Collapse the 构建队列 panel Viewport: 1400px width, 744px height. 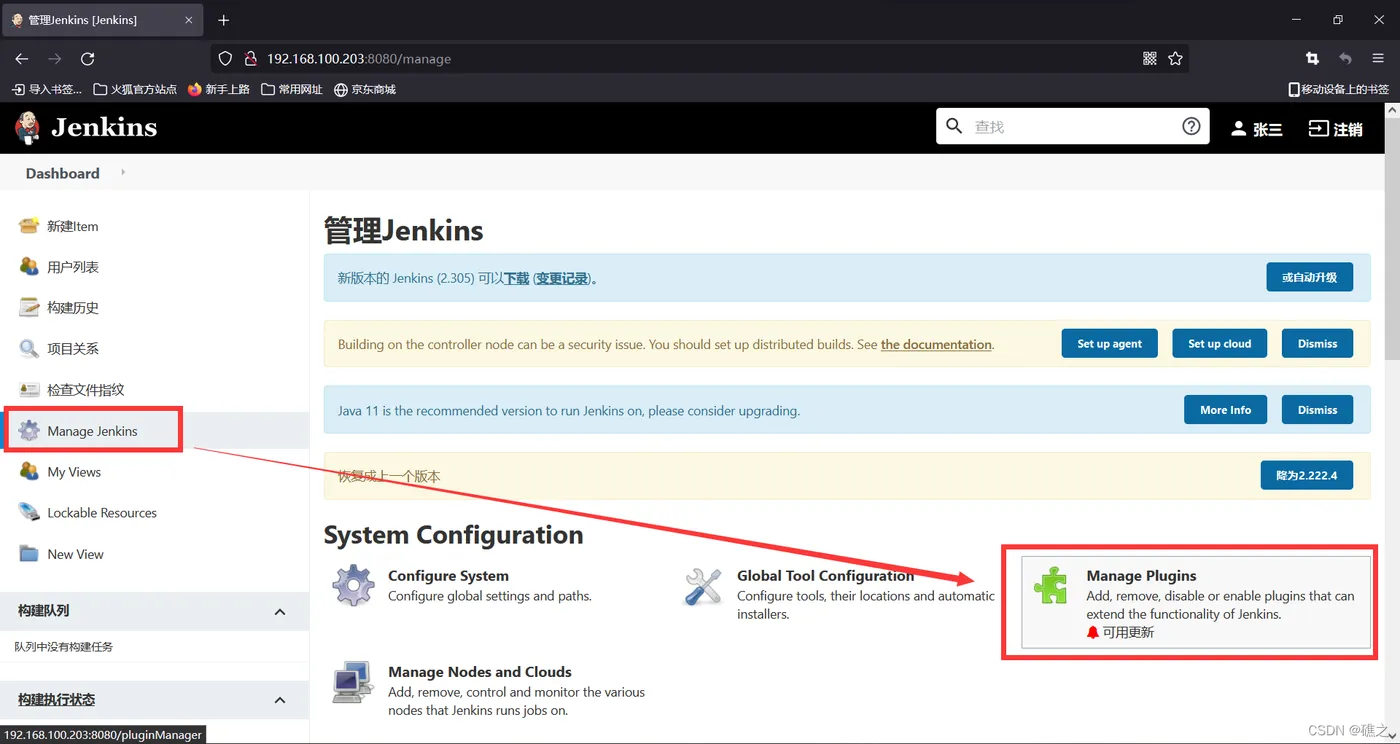pos(280,611)
